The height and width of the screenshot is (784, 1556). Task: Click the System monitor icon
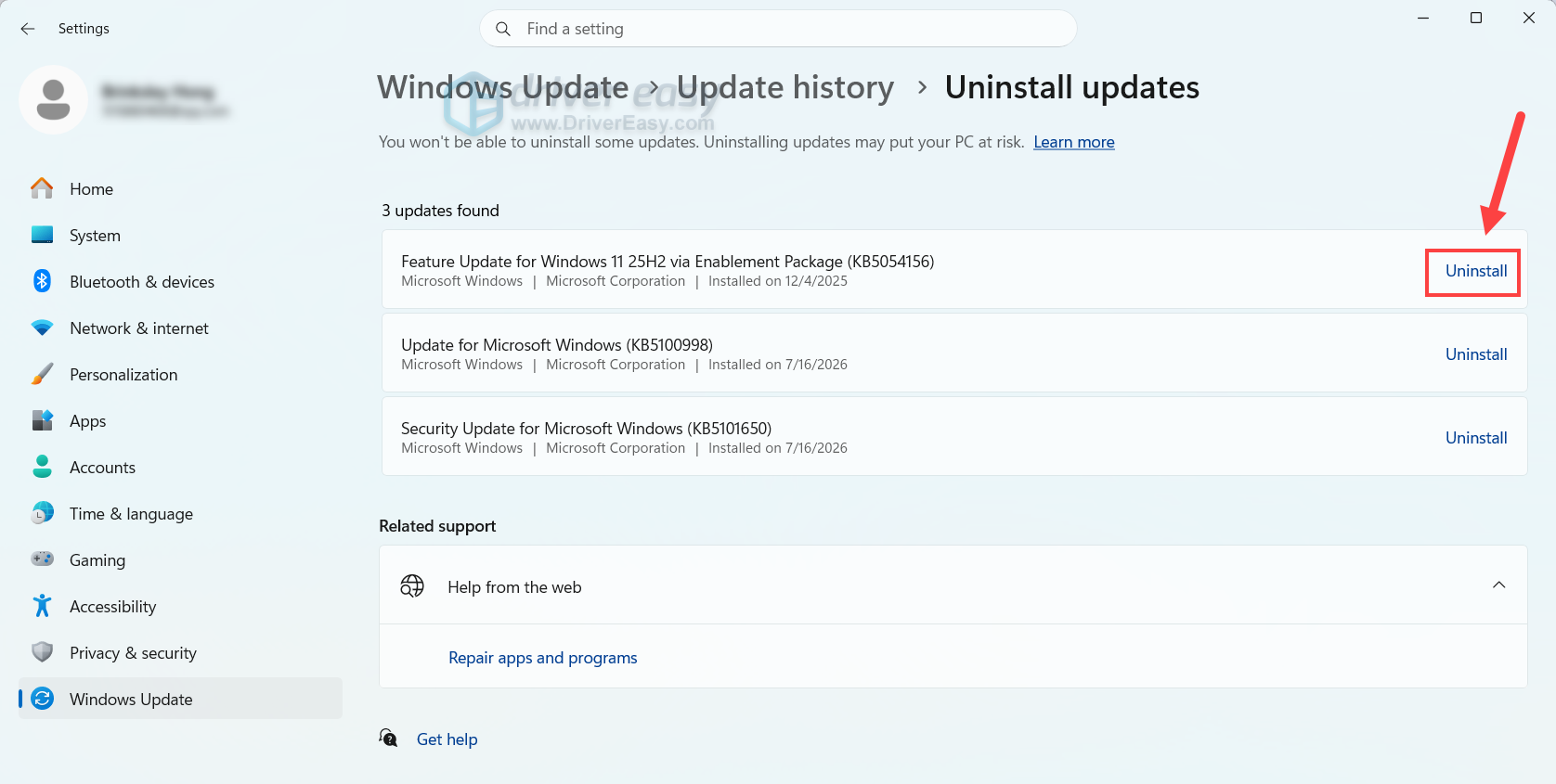(42, 235)
